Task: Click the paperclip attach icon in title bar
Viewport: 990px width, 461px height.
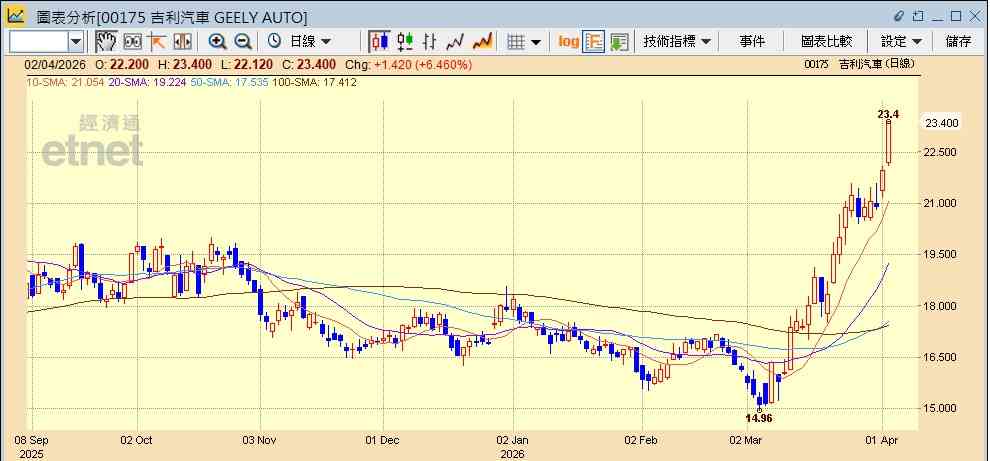Action: click(x=899, y=16)
